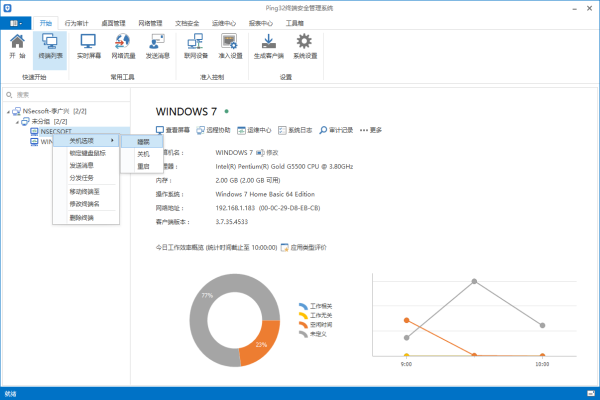Switch to the 运维中心 ribbon tab
Image resolution: width=600 pixels, height=400 pixels.
pos(224,23)
